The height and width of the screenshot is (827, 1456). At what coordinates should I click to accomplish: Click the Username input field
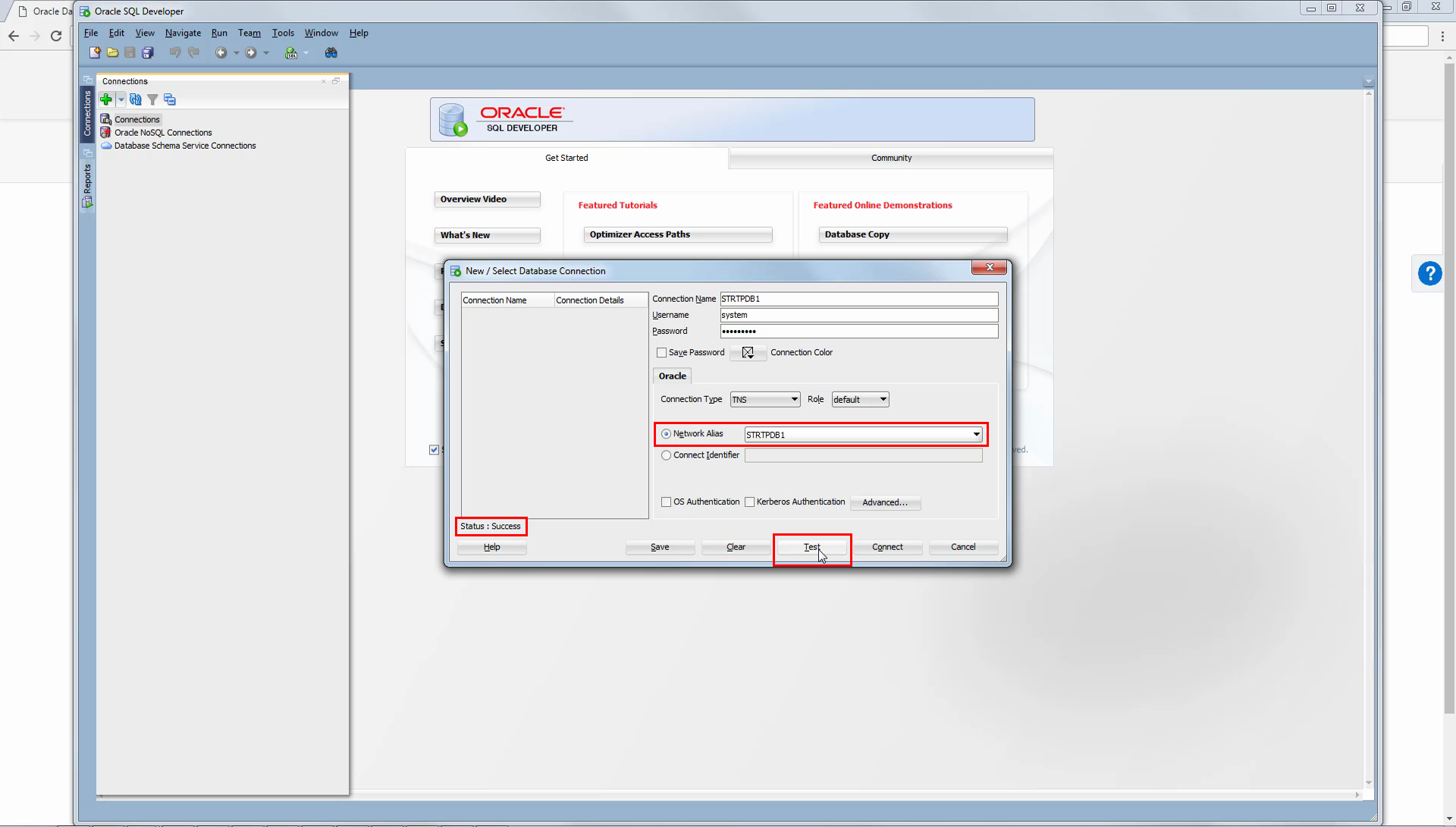coord(858,315)
